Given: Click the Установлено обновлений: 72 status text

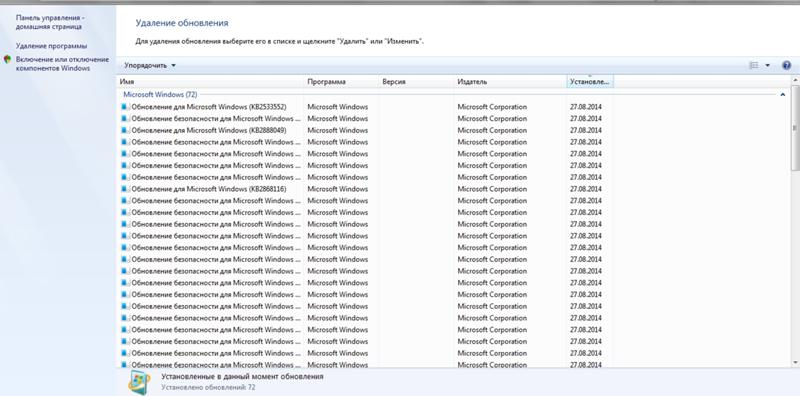Looking at the screenshot, I should click(208, 387).
